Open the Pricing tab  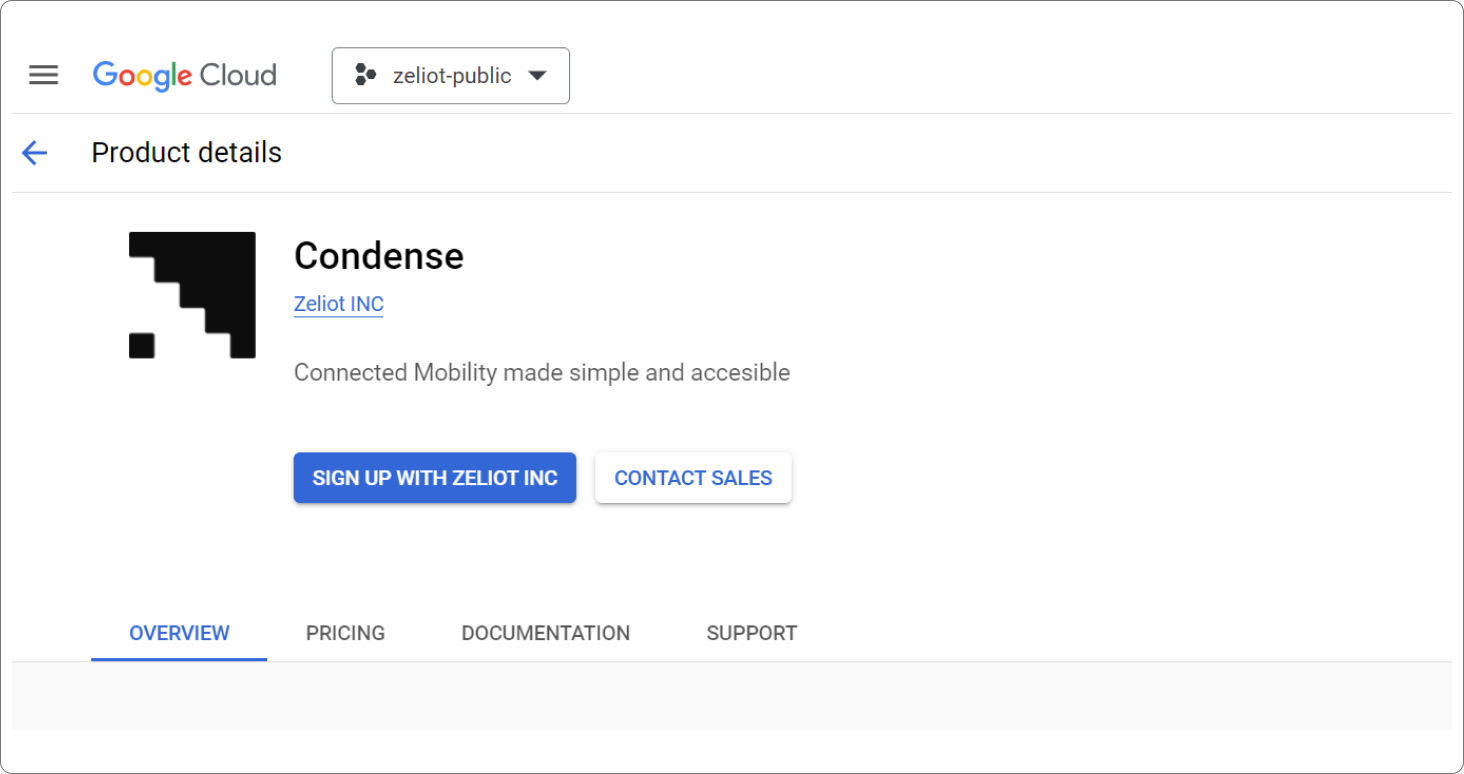[345, 633]
